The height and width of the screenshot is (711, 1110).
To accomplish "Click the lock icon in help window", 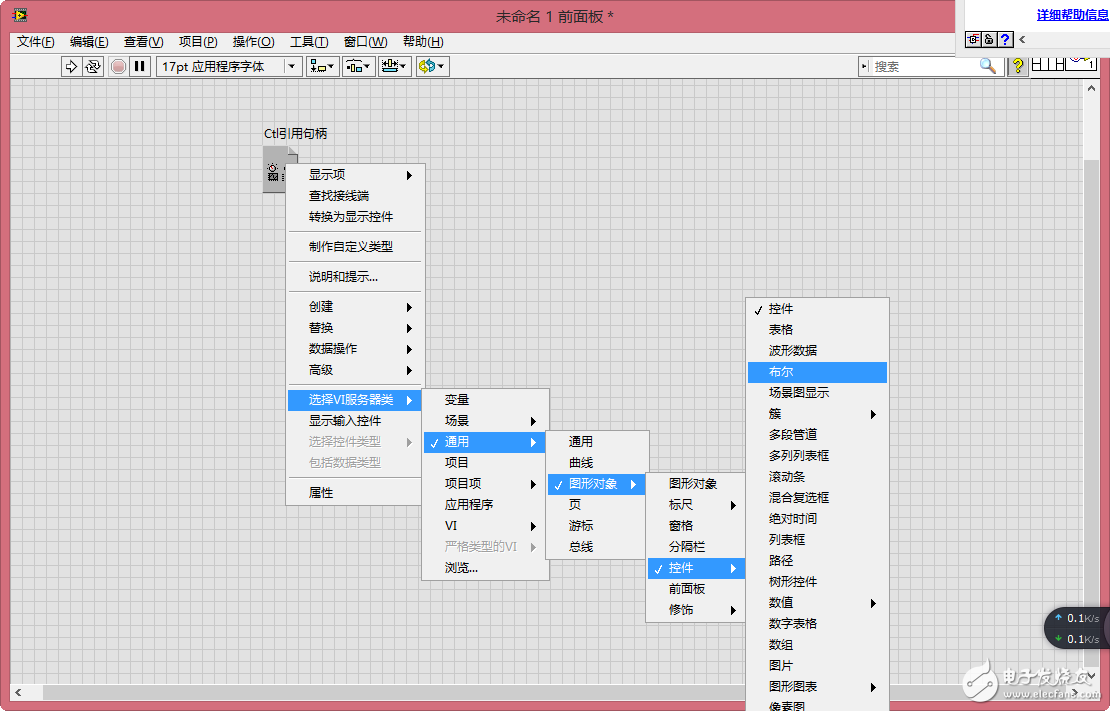I will tap(989, 40).
